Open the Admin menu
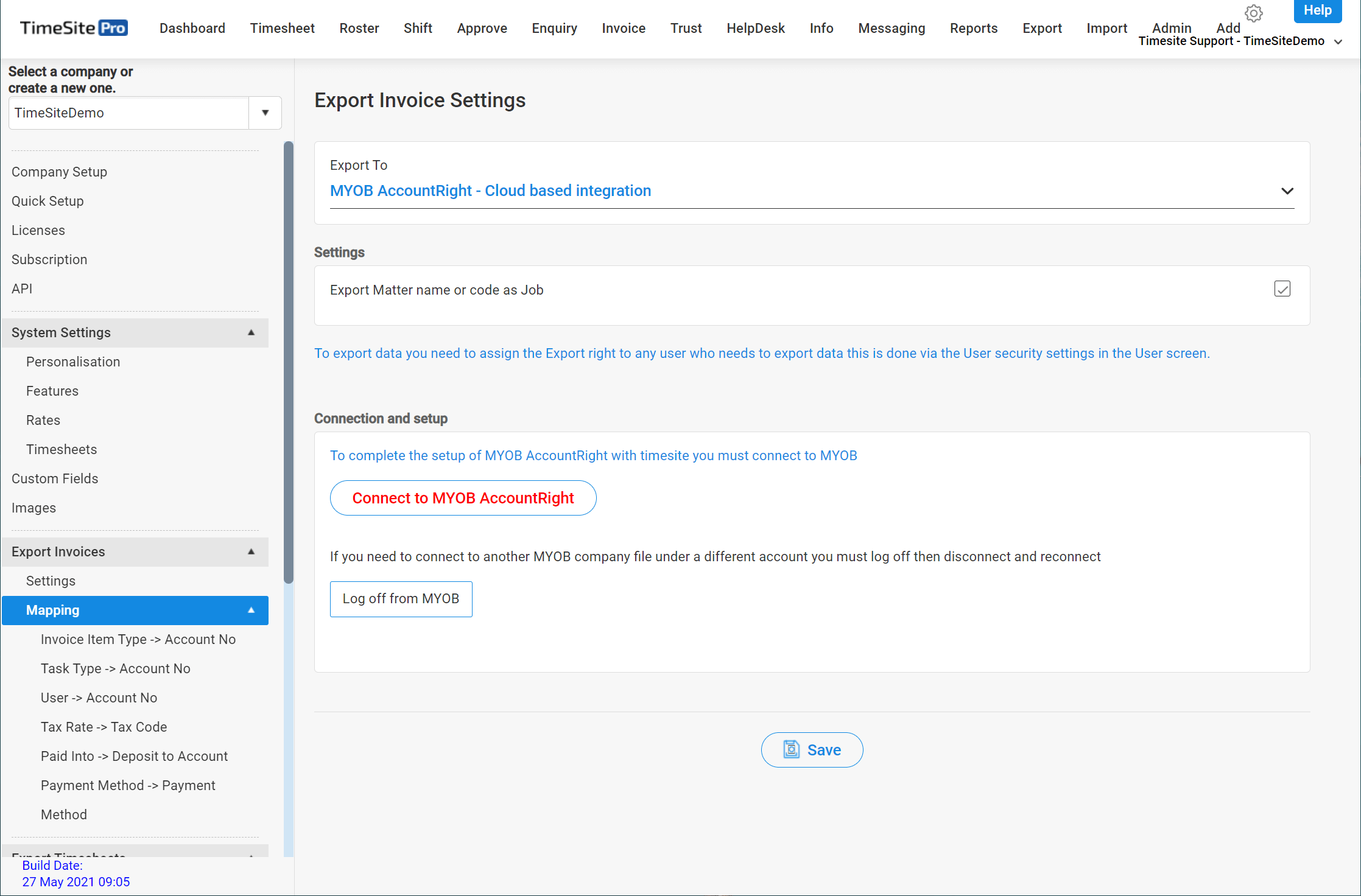This screenshot has height=896, width=1361. pos(1172,27)
